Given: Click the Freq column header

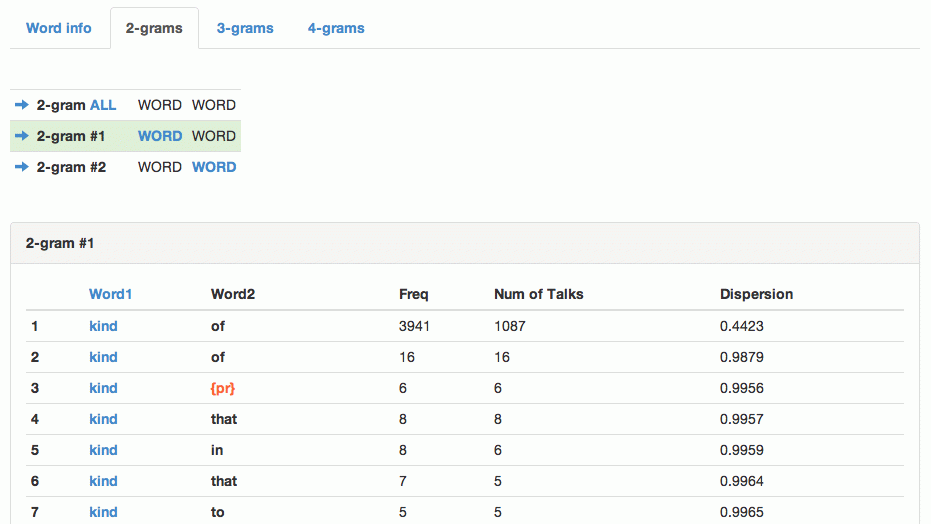Looking at the screenshot, I should 414,294.
